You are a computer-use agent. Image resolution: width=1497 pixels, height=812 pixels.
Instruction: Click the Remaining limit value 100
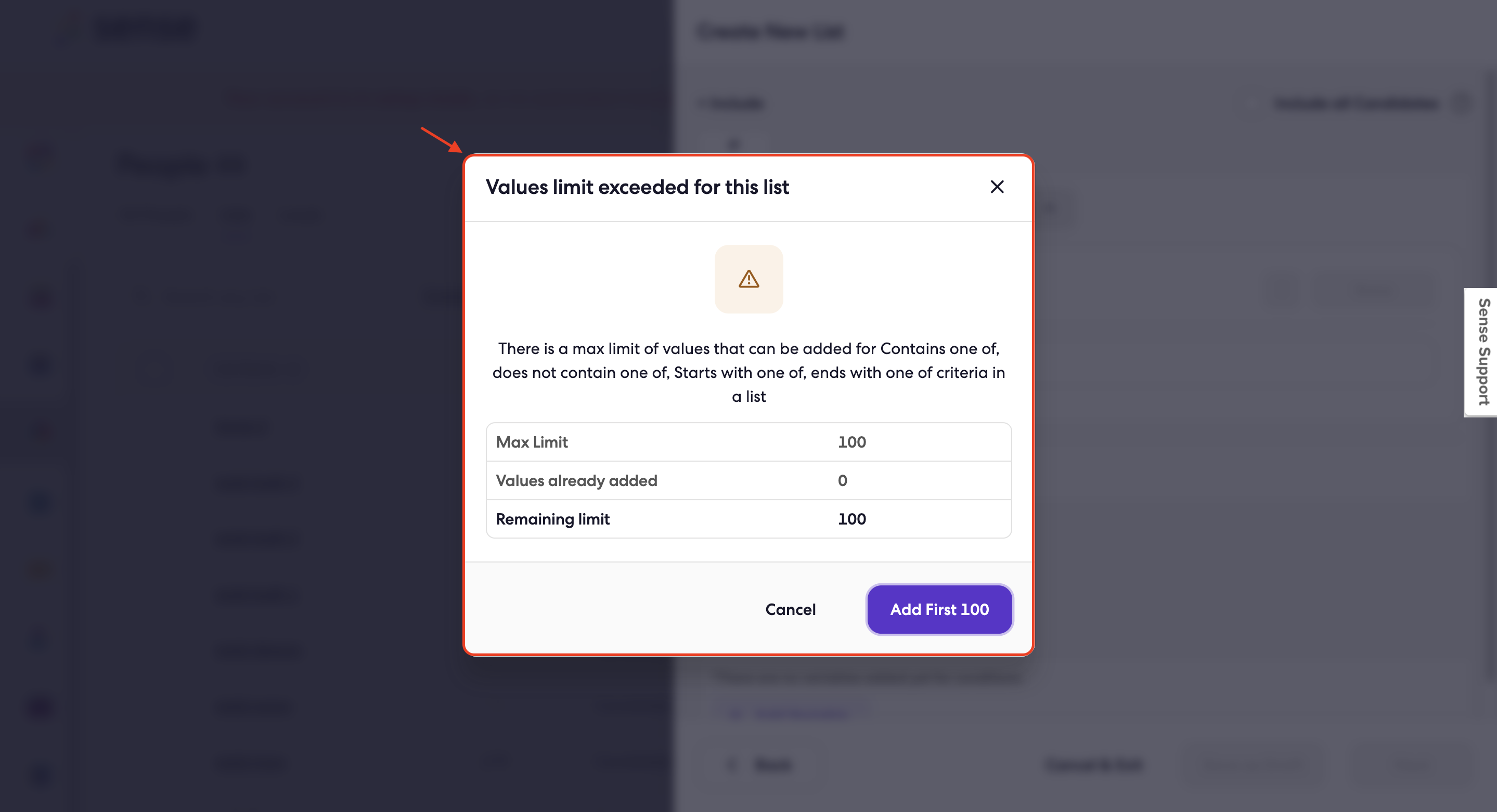852,519
